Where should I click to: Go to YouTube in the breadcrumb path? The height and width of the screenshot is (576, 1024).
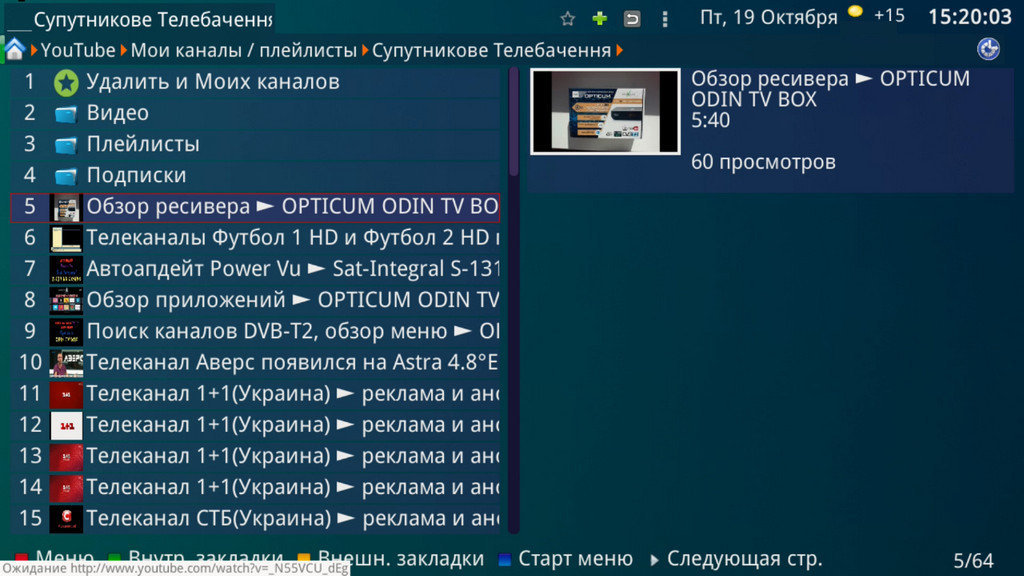[78, 50]
